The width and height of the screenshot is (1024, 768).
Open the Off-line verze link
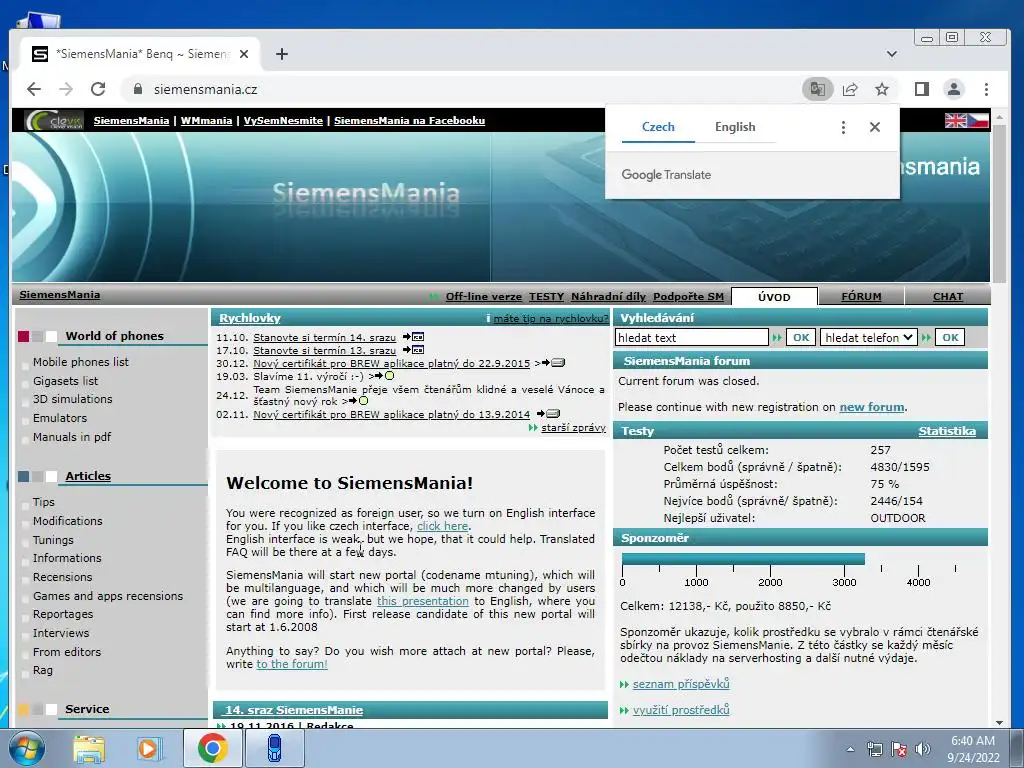[483, 296]
